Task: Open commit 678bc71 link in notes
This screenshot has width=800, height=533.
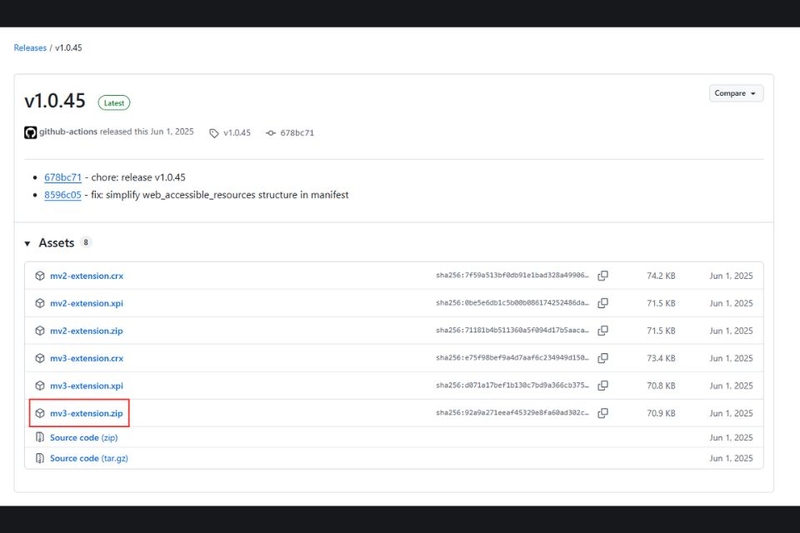Action: [63, 177]
